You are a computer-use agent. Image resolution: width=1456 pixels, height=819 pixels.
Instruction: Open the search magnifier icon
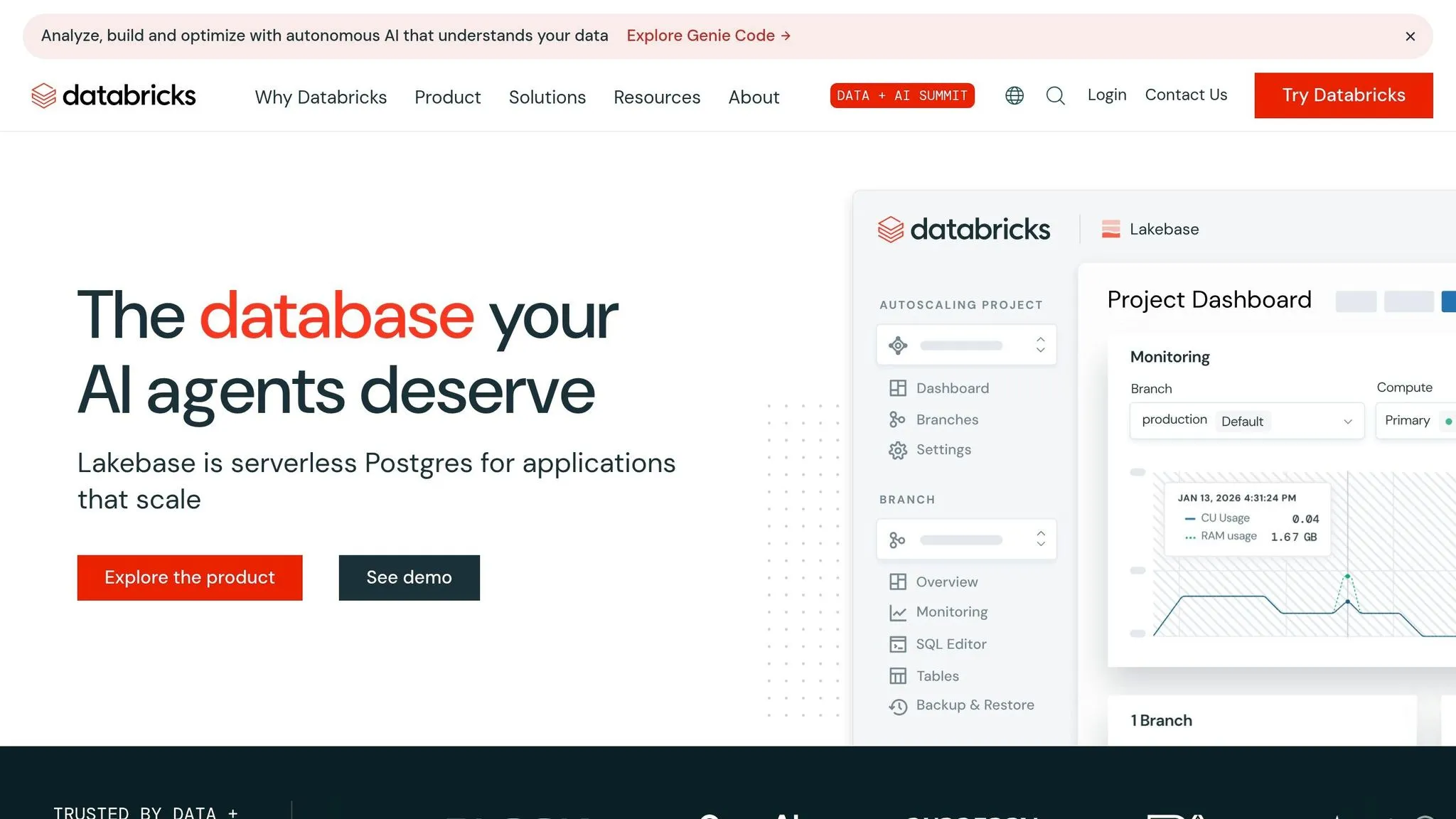coord(1056,95)
